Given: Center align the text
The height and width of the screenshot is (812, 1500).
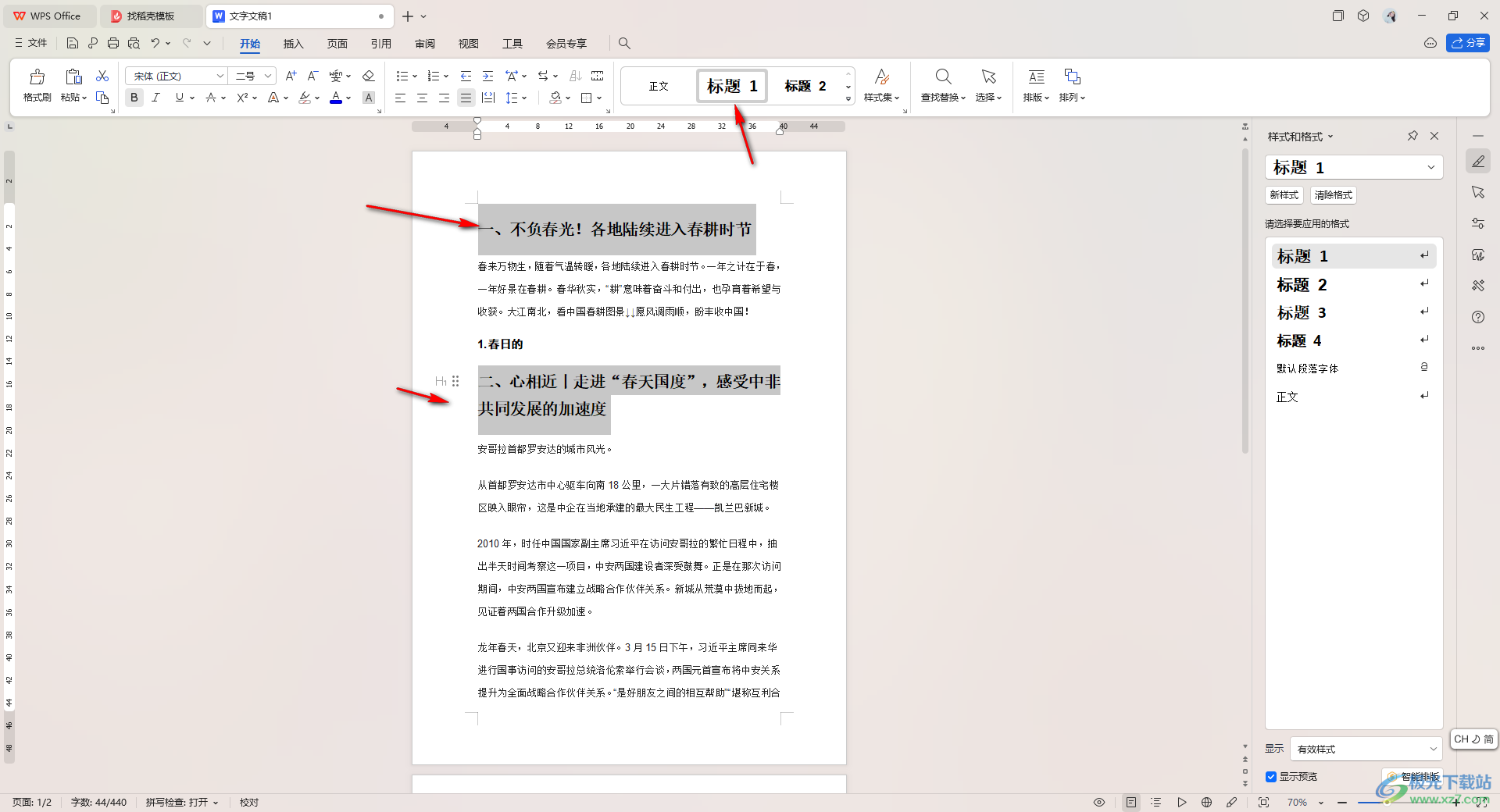Looking at the screenshot, I should pyautogui.click(x=422, y=98).
